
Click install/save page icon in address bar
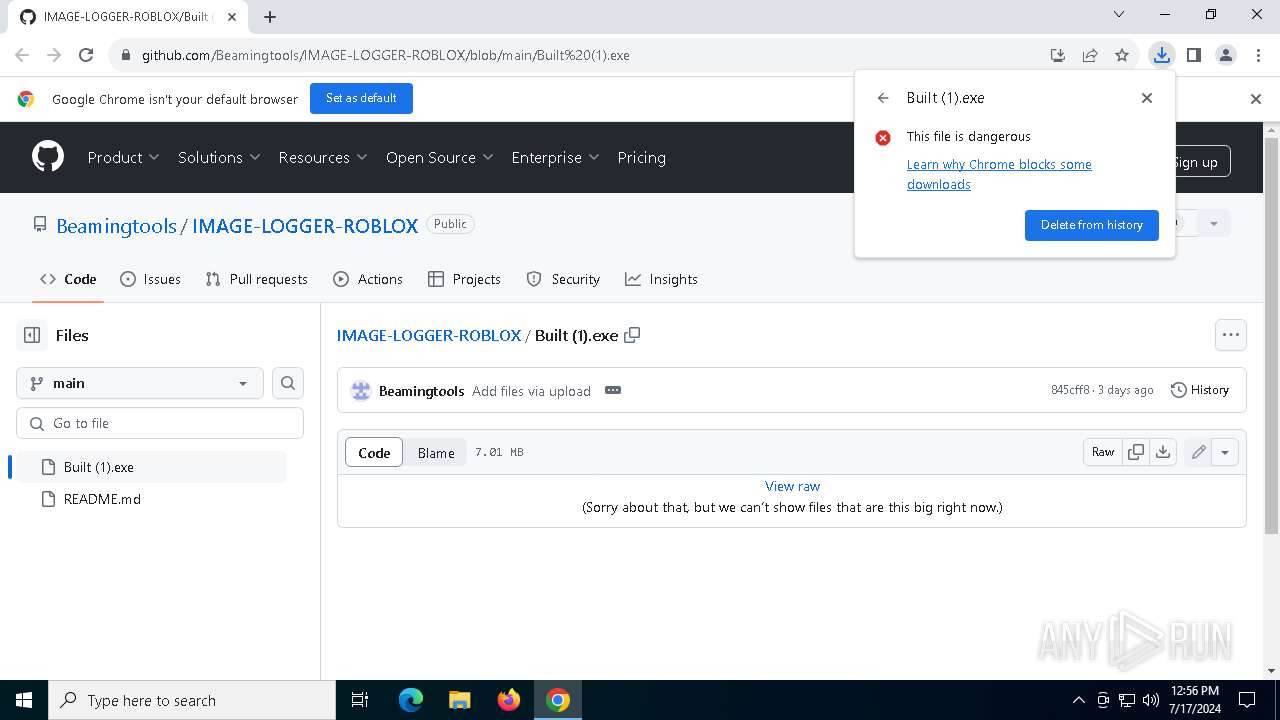coord(1058,55)
